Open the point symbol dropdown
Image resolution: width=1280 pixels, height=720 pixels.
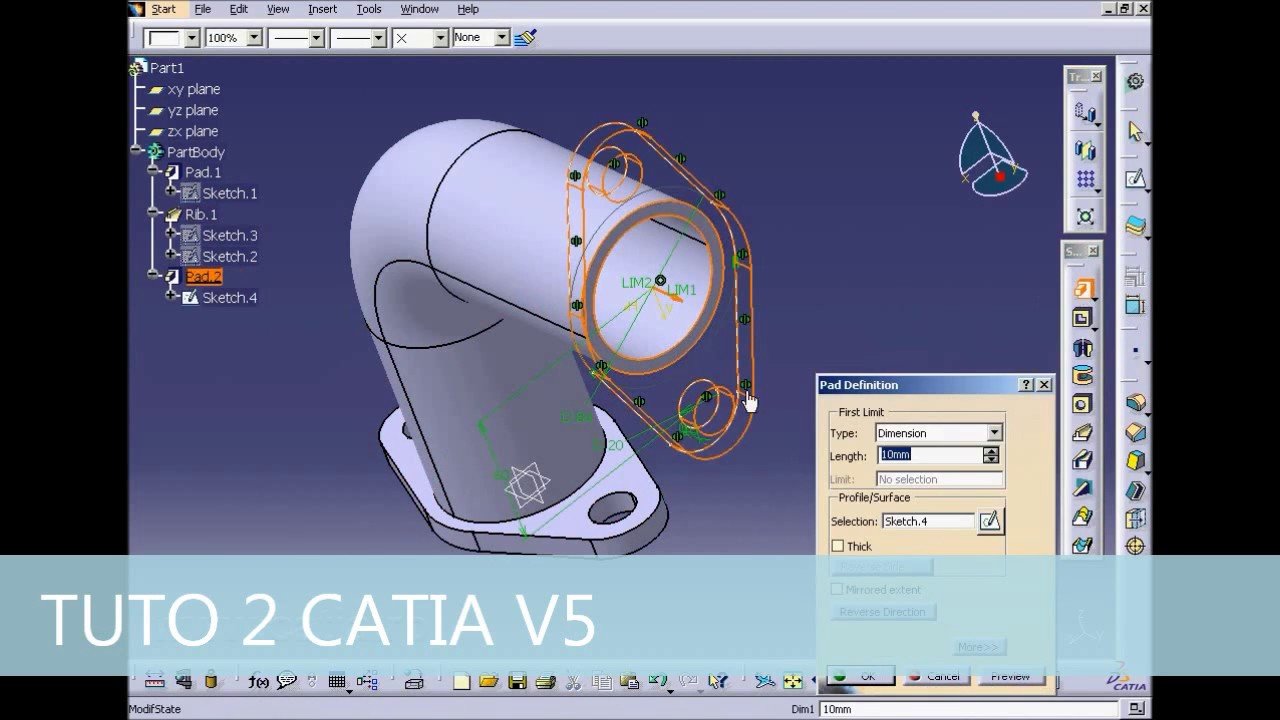(x=440, y=38)
